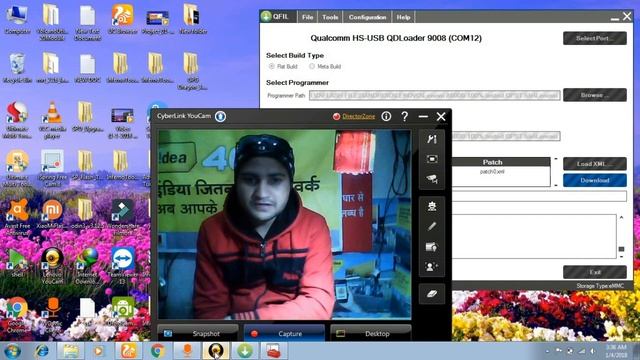The height and width of the screenshot is (360, 640).
Task: Switch to YouCam taskbar icon
Action: click(216, 351)
